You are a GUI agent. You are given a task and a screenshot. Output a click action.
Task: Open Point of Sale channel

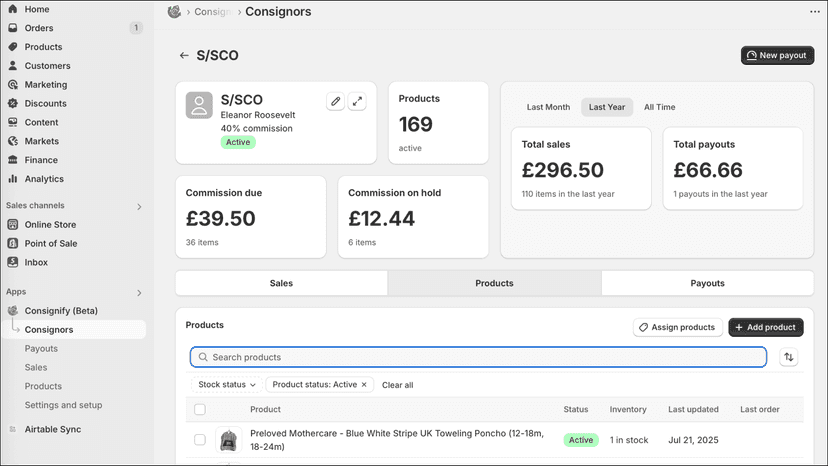coord(51,244)
